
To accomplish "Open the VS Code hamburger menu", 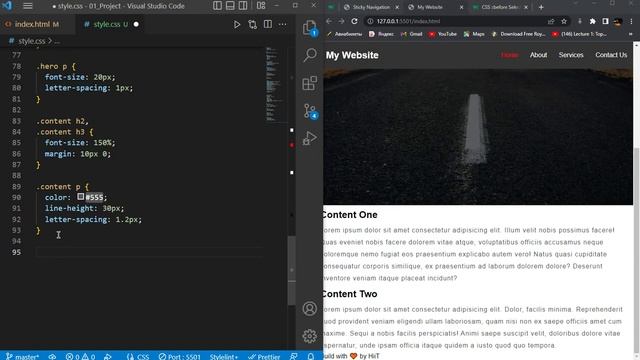I will click(x=28, y=6).
